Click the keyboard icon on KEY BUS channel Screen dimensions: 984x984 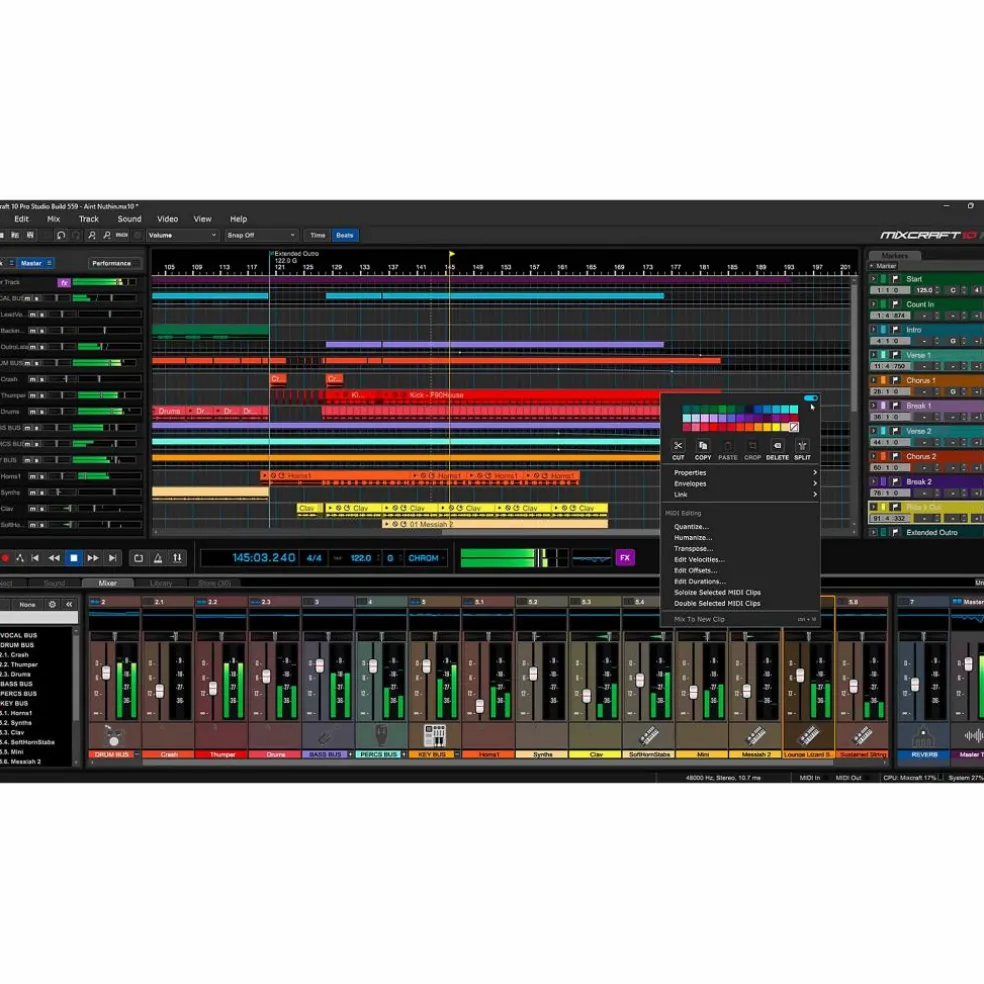pyautogui.click(x=434, y=735)
